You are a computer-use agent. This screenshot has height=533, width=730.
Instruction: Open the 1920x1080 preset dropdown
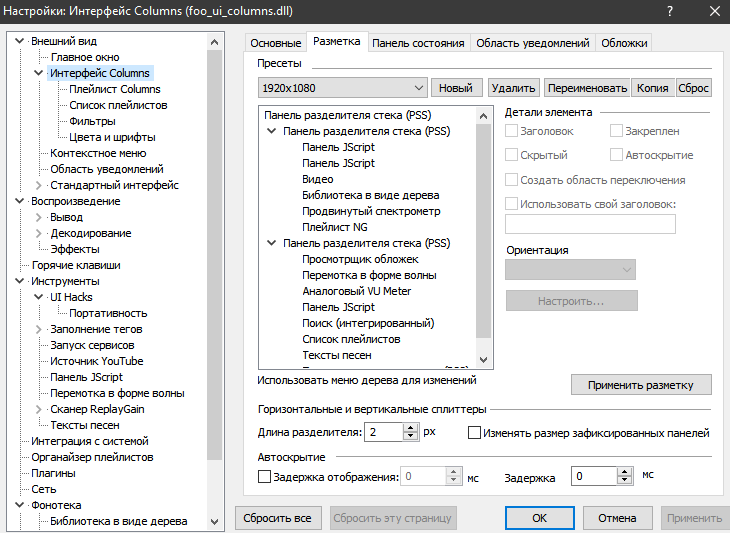click(342, 88)
